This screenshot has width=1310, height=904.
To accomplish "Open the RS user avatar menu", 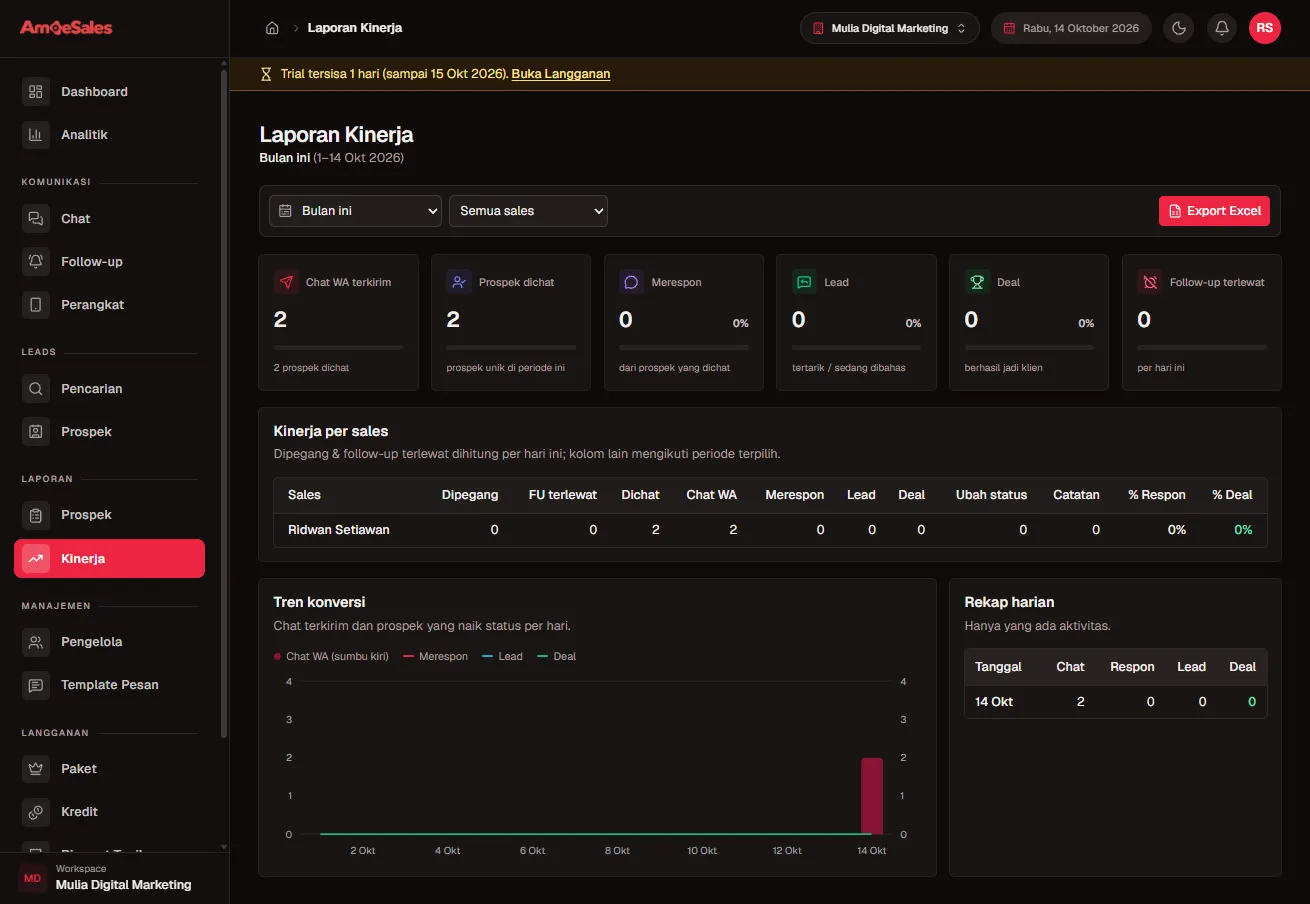I will (x=1264, y=28).
